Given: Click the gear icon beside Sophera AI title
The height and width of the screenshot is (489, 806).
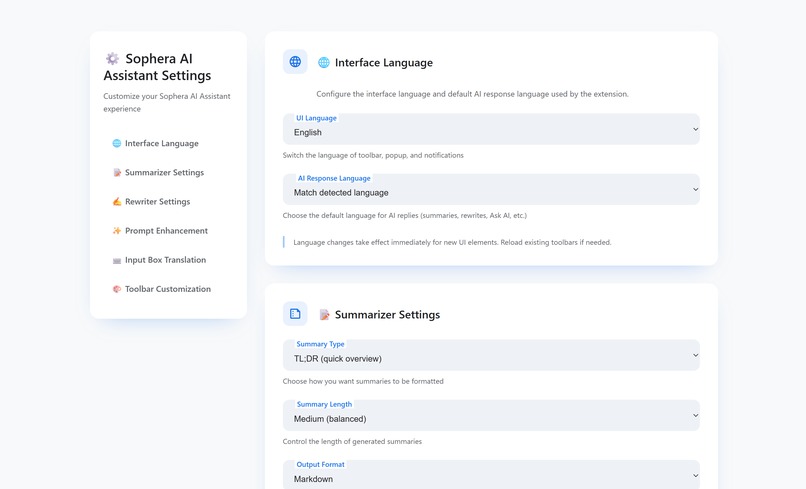Looking at the screenshot, I should (112, 59).
